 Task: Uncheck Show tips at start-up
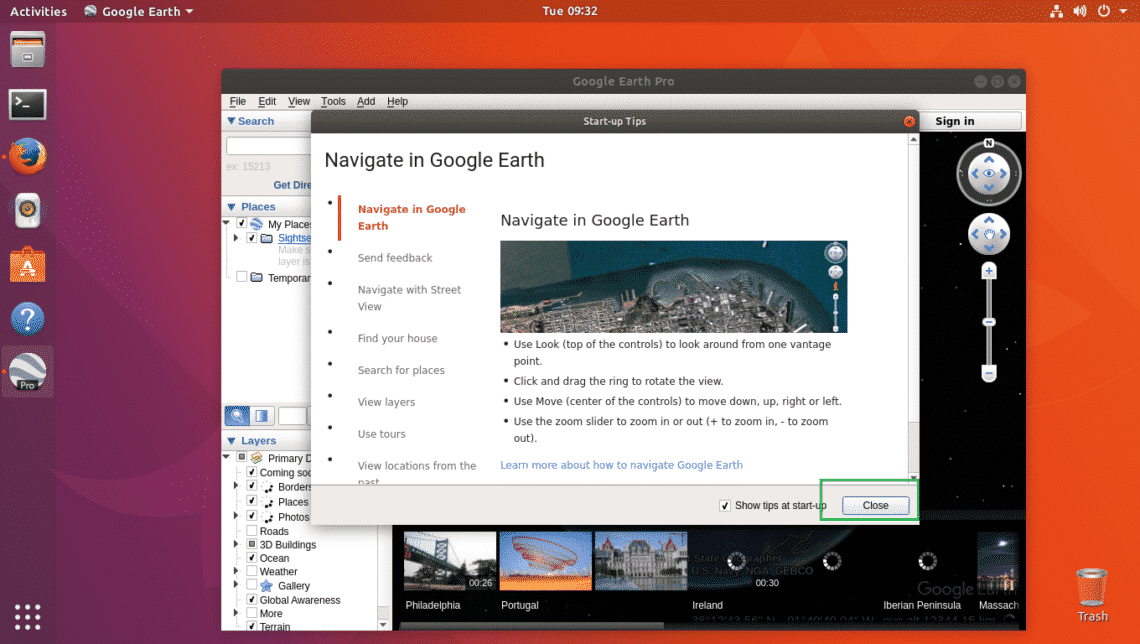(x=725, y=505)
